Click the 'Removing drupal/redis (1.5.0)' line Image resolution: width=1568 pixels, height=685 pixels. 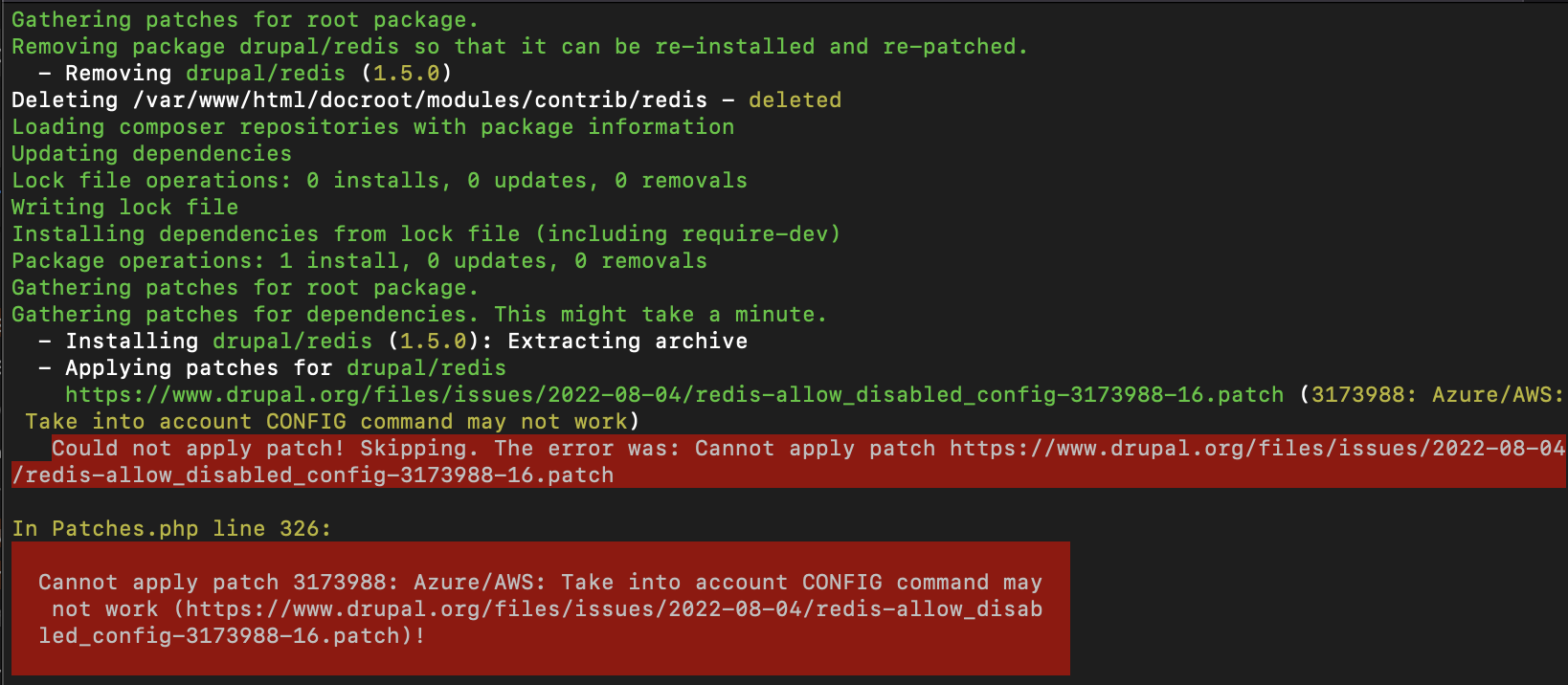[x=245, y=74]
